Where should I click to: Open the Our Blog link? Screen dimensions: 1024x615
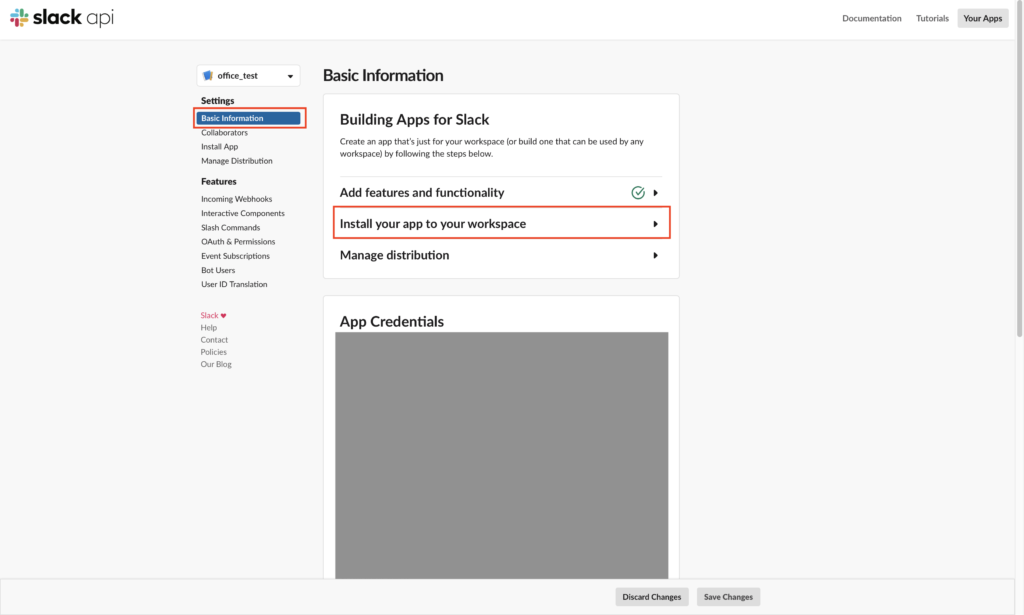(x=216, y=364)
